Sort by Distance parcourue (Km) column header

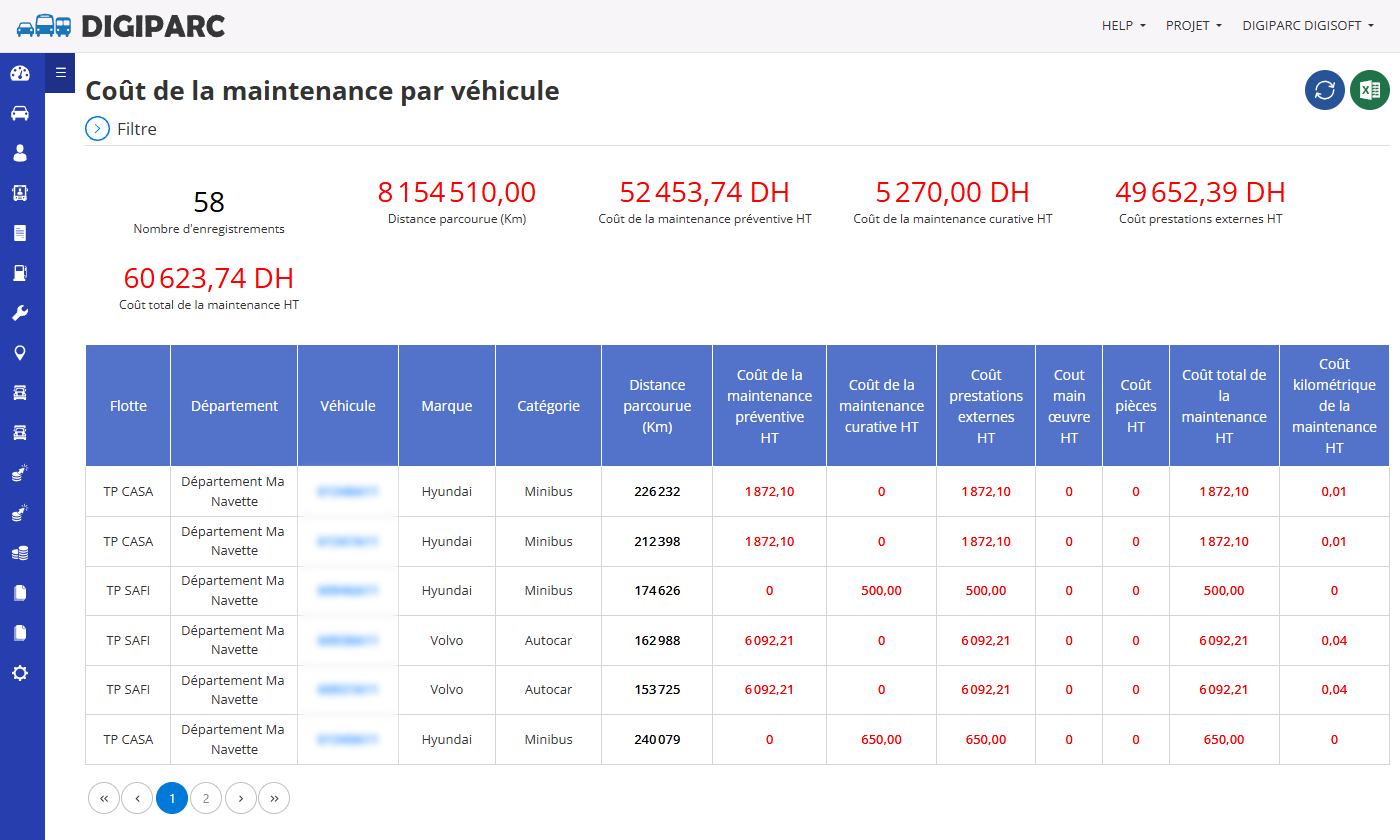(657, 406)
